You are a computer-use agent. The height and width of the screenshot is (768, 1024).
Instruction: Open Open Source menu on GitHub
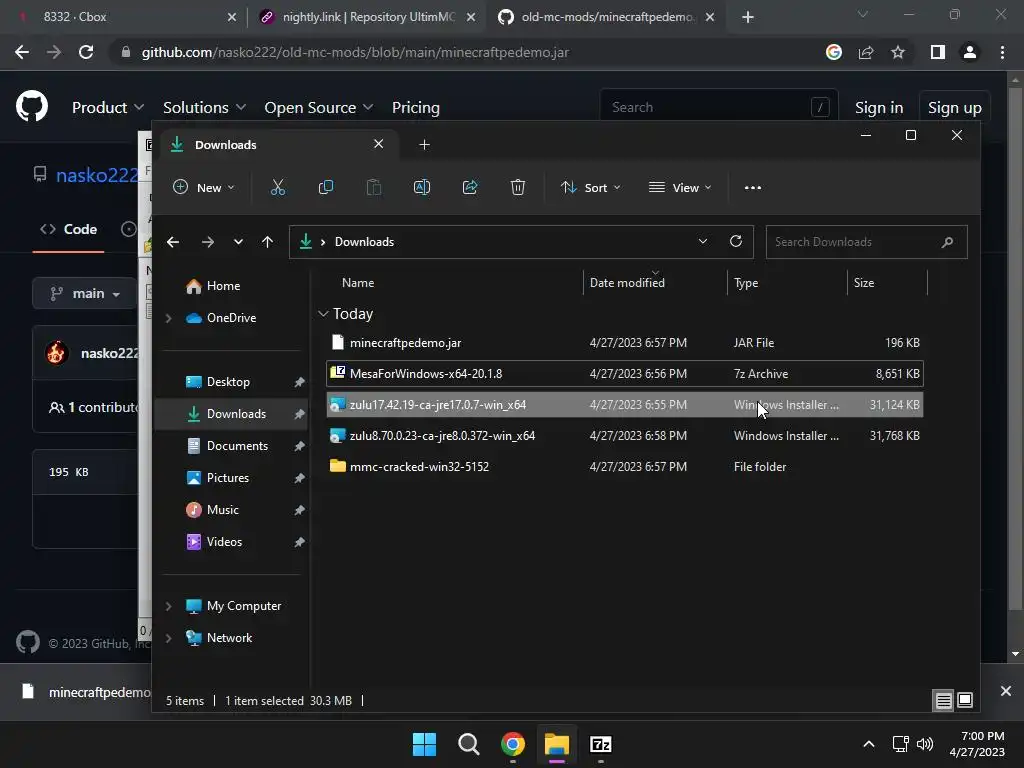(318, 107)
